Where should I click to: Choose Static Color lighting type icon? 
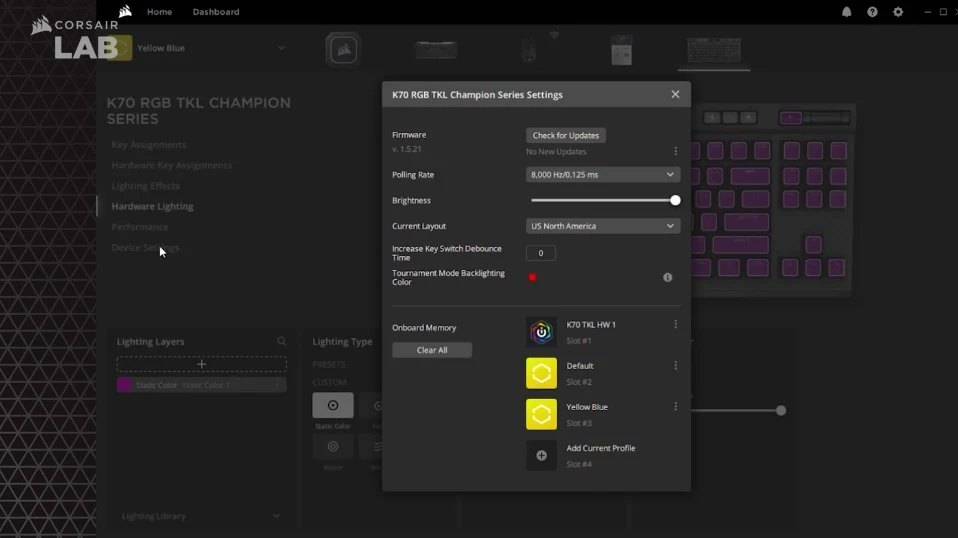[333, 405]
